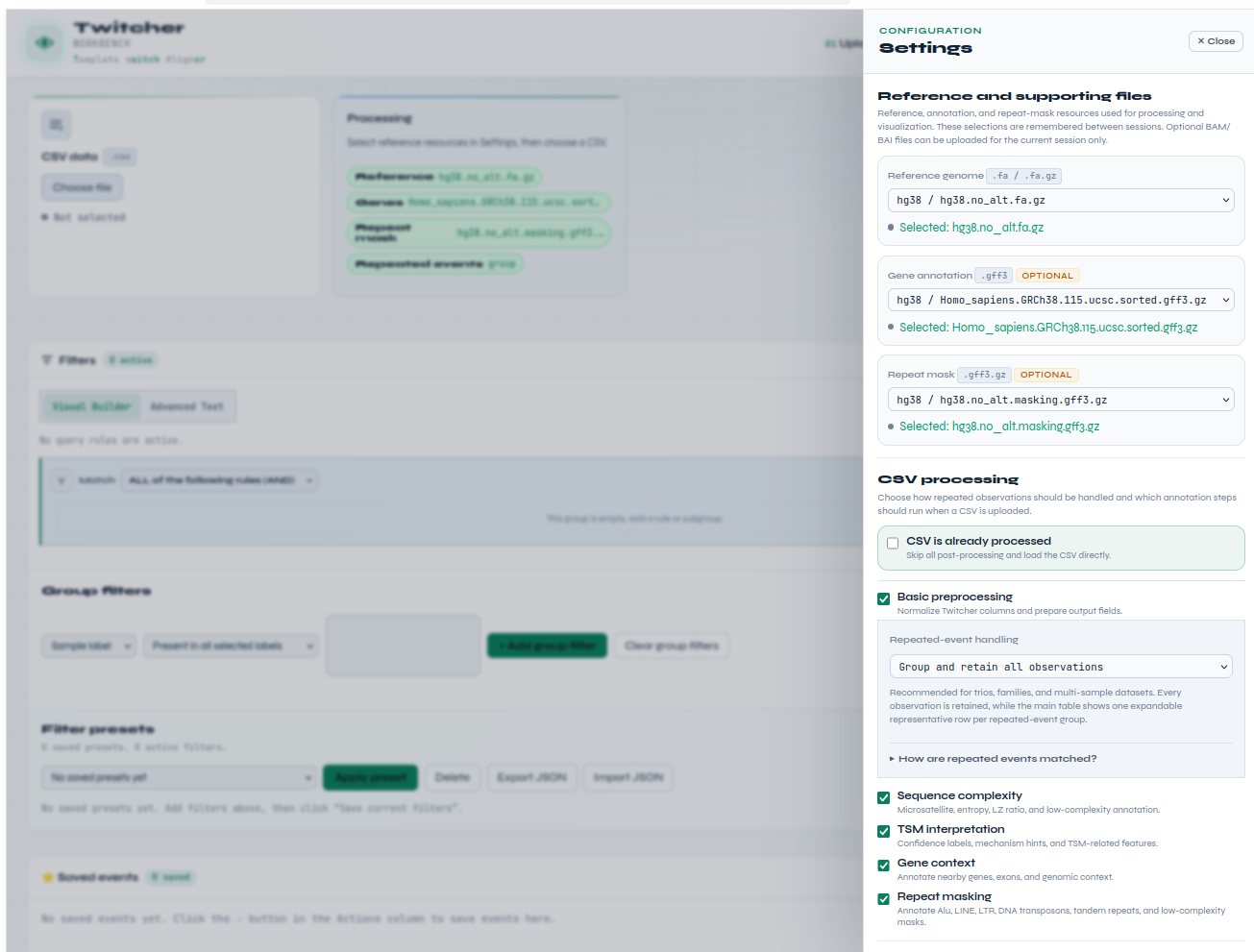Viewport: 1254px width, 952px height.
Task: Click the Delete preset button
Action: 453,777
